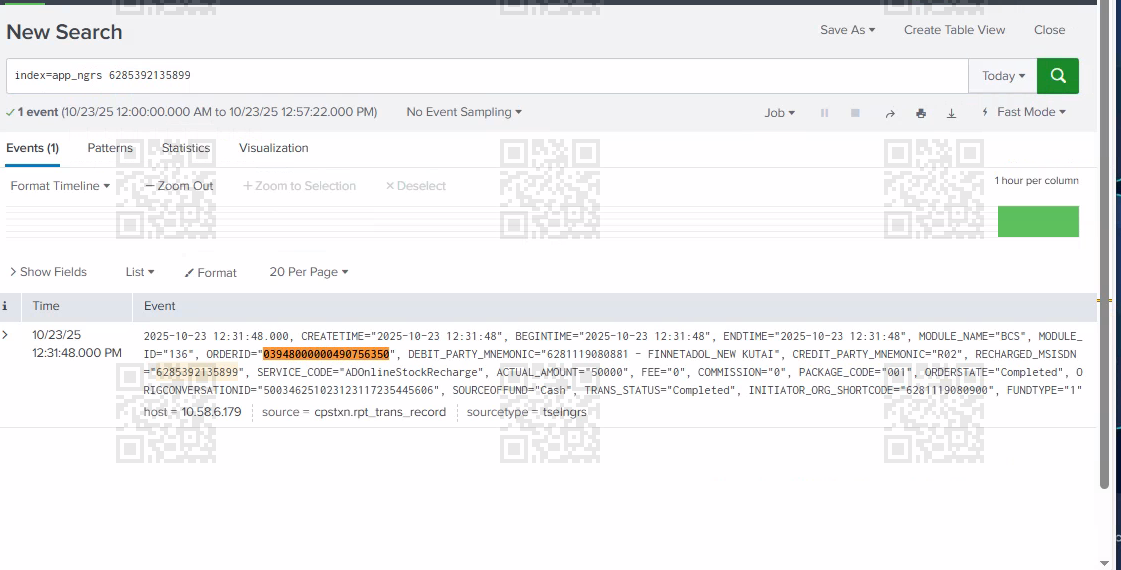Click highlighted ORDERID value 03948000000490756350
The height and width of the screenshot is (570, 1121).
pyautogui.click(x=326, y=354)
